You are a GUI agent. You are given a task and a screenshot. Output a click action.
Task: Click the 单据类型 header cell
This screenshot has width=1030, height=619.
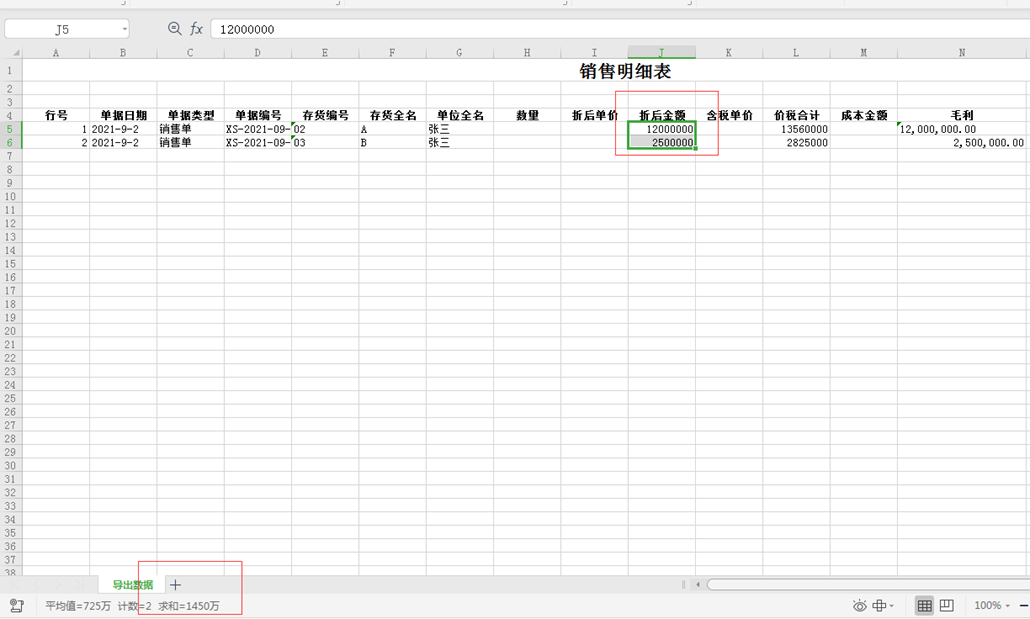click(190, 116)
